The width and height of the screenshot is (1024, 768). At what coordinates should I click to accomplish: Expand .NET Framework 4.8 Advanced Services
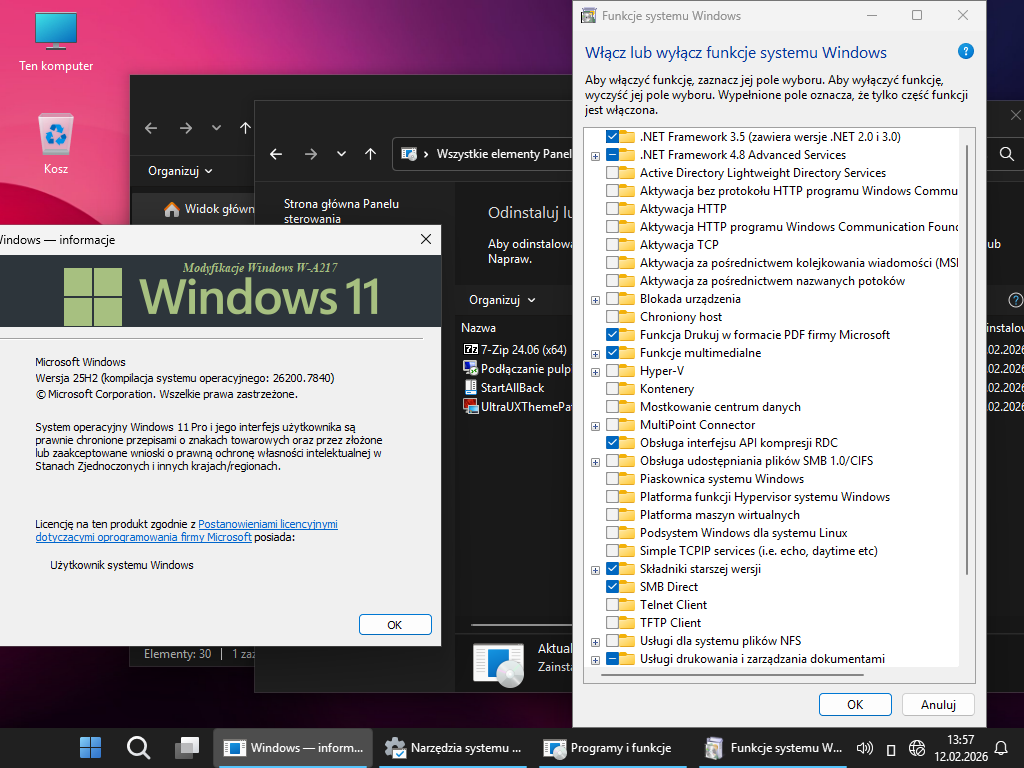tap(596, 156)
